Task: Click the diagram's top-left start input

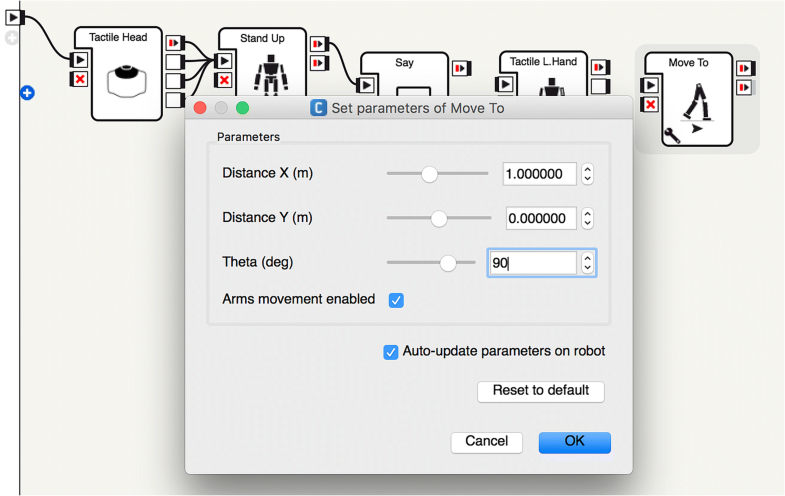Action: click(x=14, y=17)
